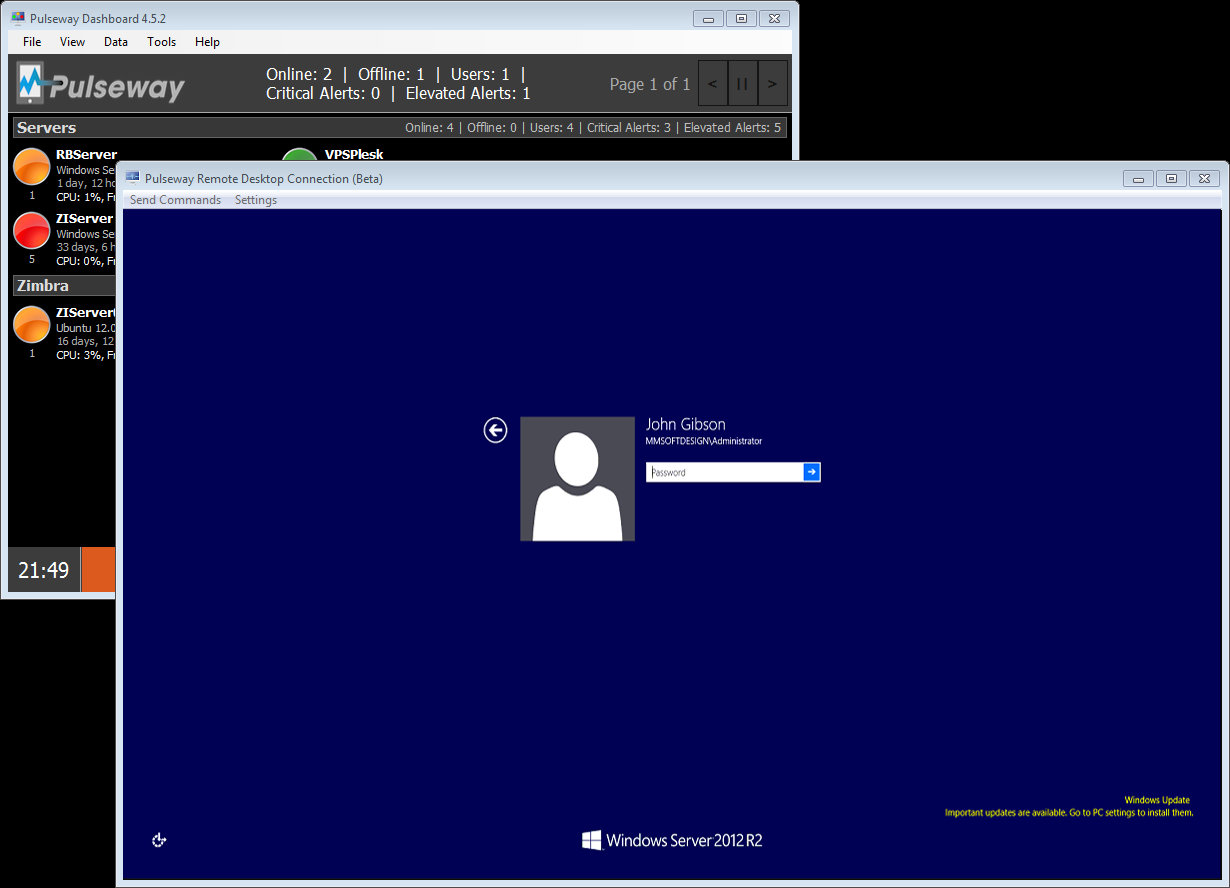This screenshot has height=888, width=1230.
Task: Click the Windows Server 2012 R2 logo
Action: 672,840
